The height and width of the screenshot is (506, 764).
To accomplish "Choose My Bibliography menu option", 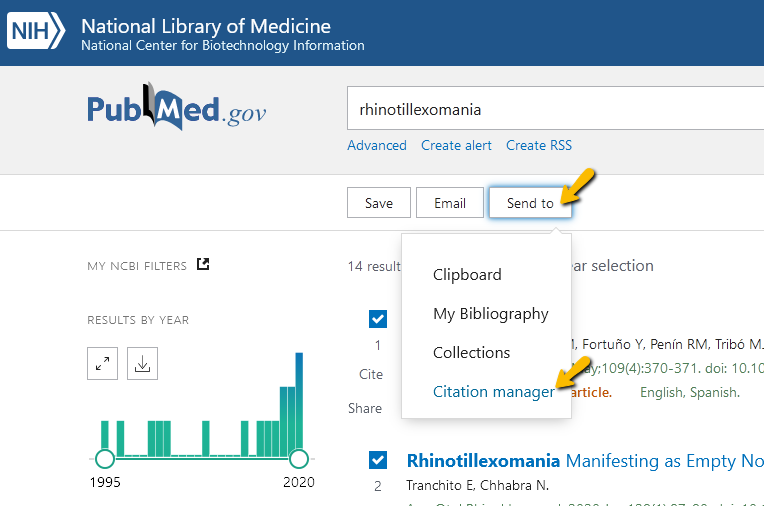I will (491, 313).
